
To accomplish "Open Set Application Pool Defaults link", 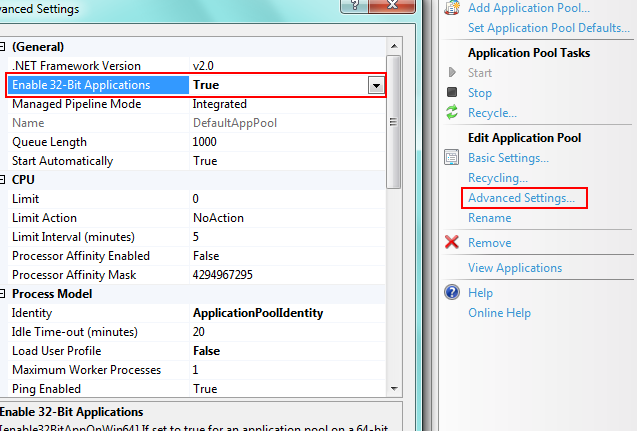I will [548, 28].
